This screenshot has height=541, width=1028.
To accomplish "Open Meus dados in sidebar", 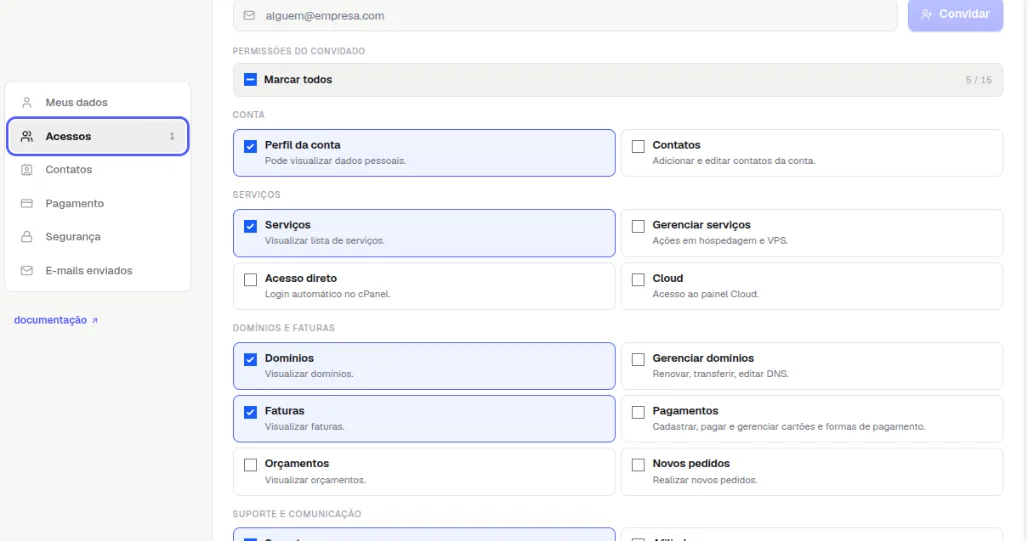I will [x=98, y=102].
